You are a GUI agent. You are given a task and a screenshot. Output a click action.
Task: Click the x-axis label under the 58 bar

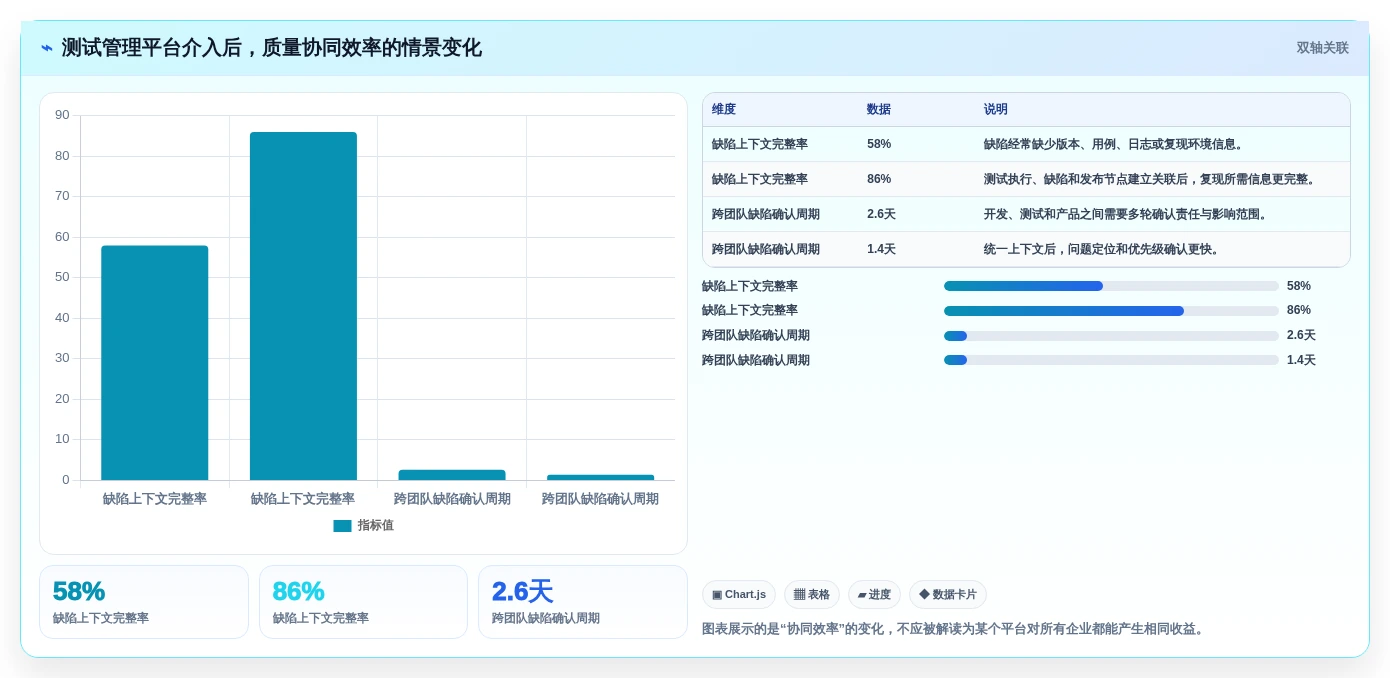pyautogui.click(x=155, y=499)
